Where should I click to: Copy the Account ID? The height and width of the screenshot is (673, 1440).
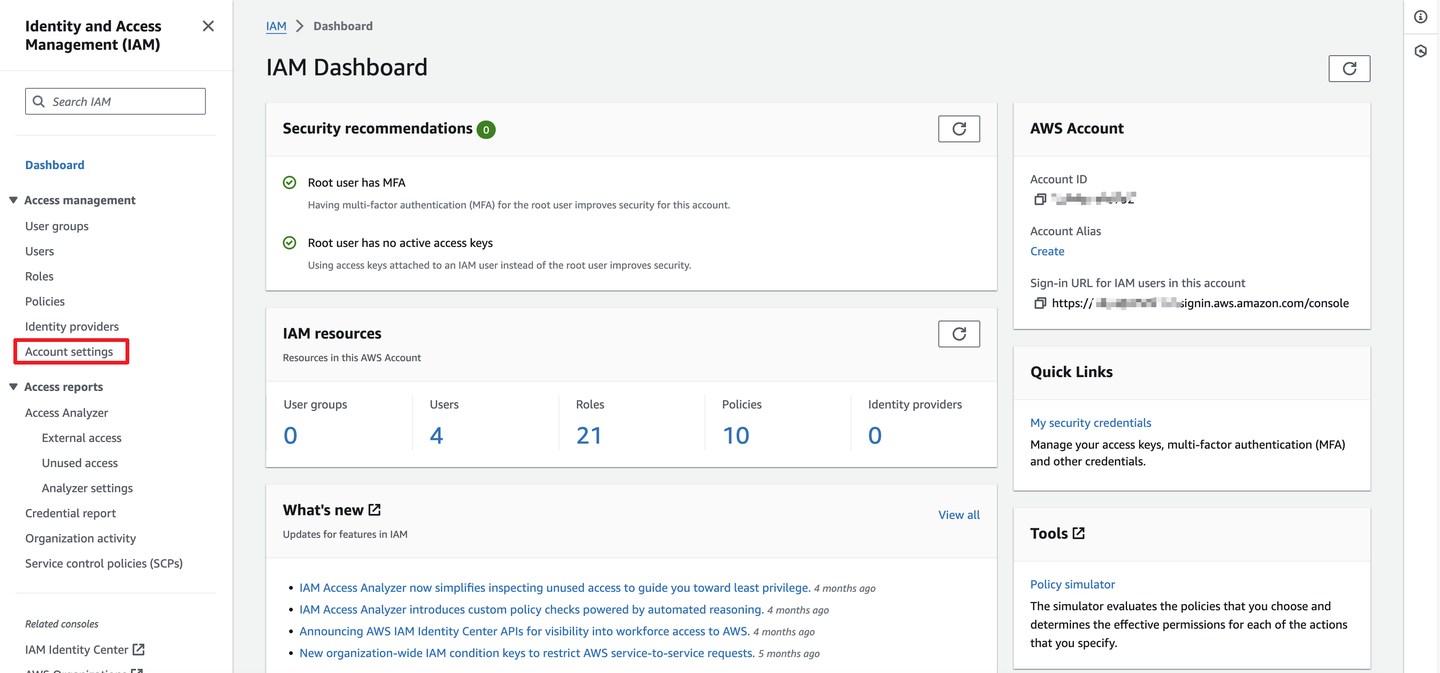click(x=1040, y=199)
